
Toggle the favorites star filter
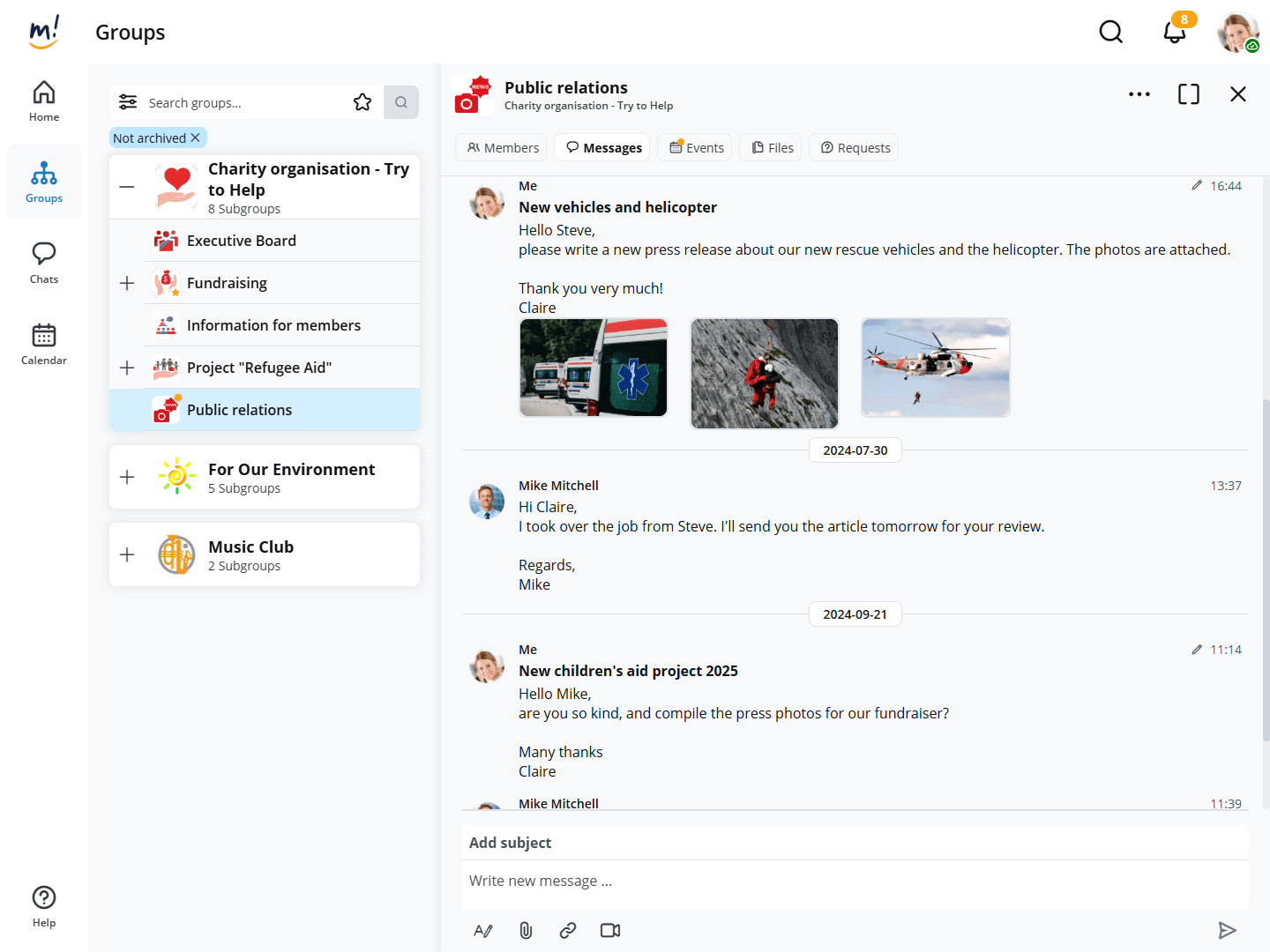362,102
